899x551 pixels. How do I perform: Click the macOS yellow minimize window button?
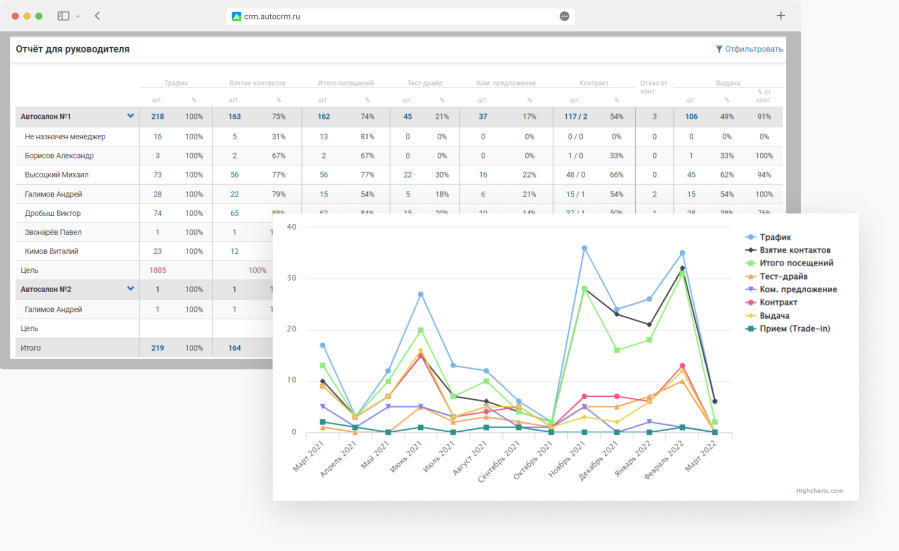click(x=27, y=16)
